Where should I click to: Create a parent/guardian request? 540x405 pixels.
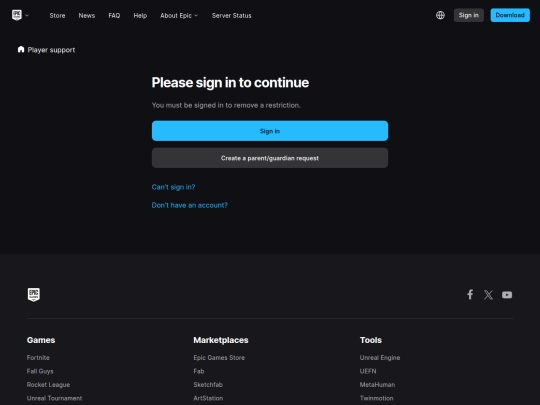click(270, 158)
